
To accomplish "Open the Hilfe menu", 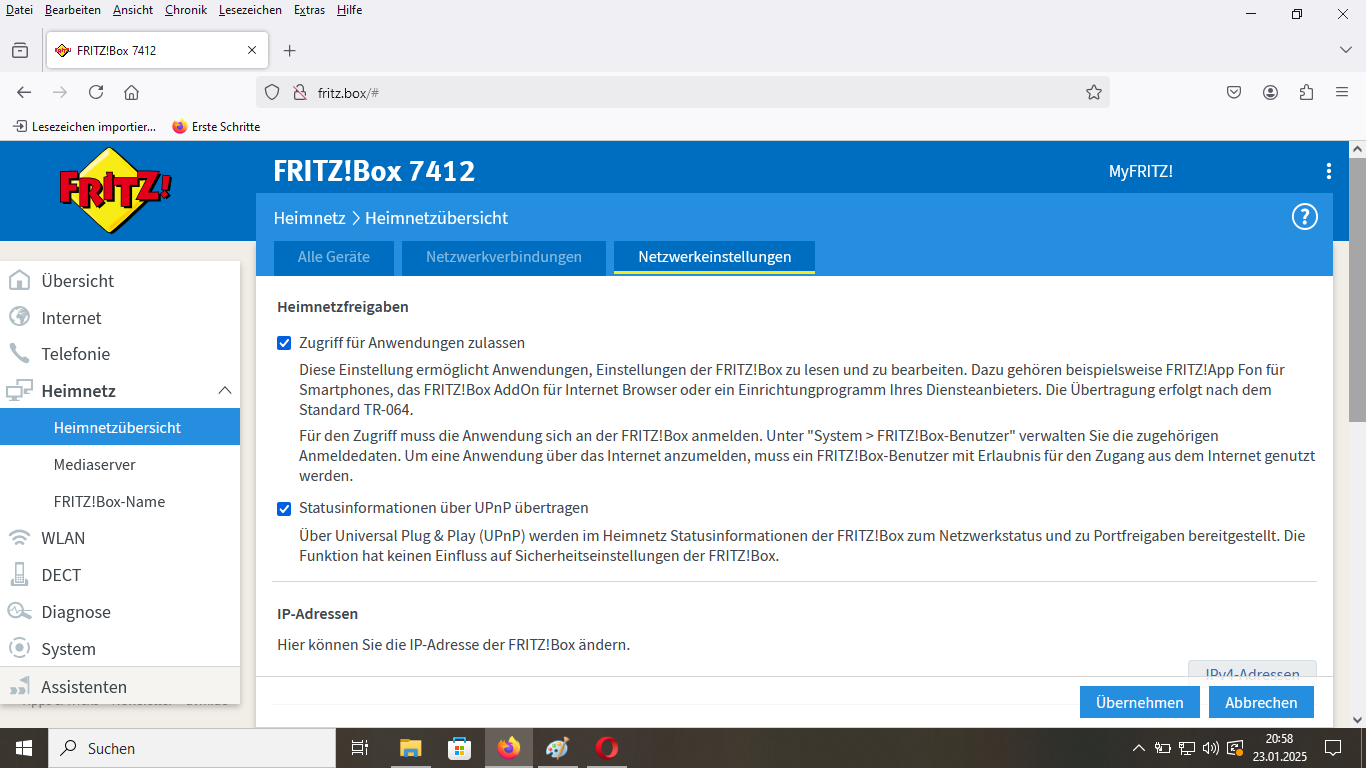I will click(x=349, y=10).
